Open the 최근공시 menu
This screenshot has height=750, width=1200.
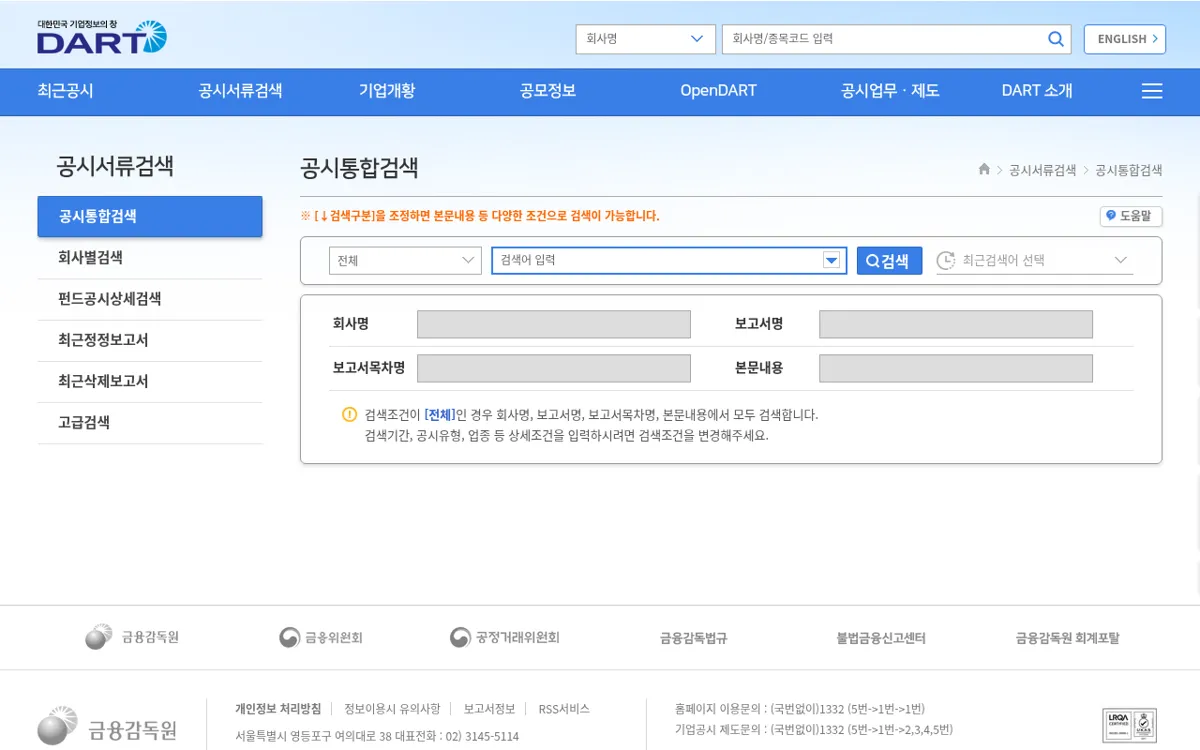(65, 91)
